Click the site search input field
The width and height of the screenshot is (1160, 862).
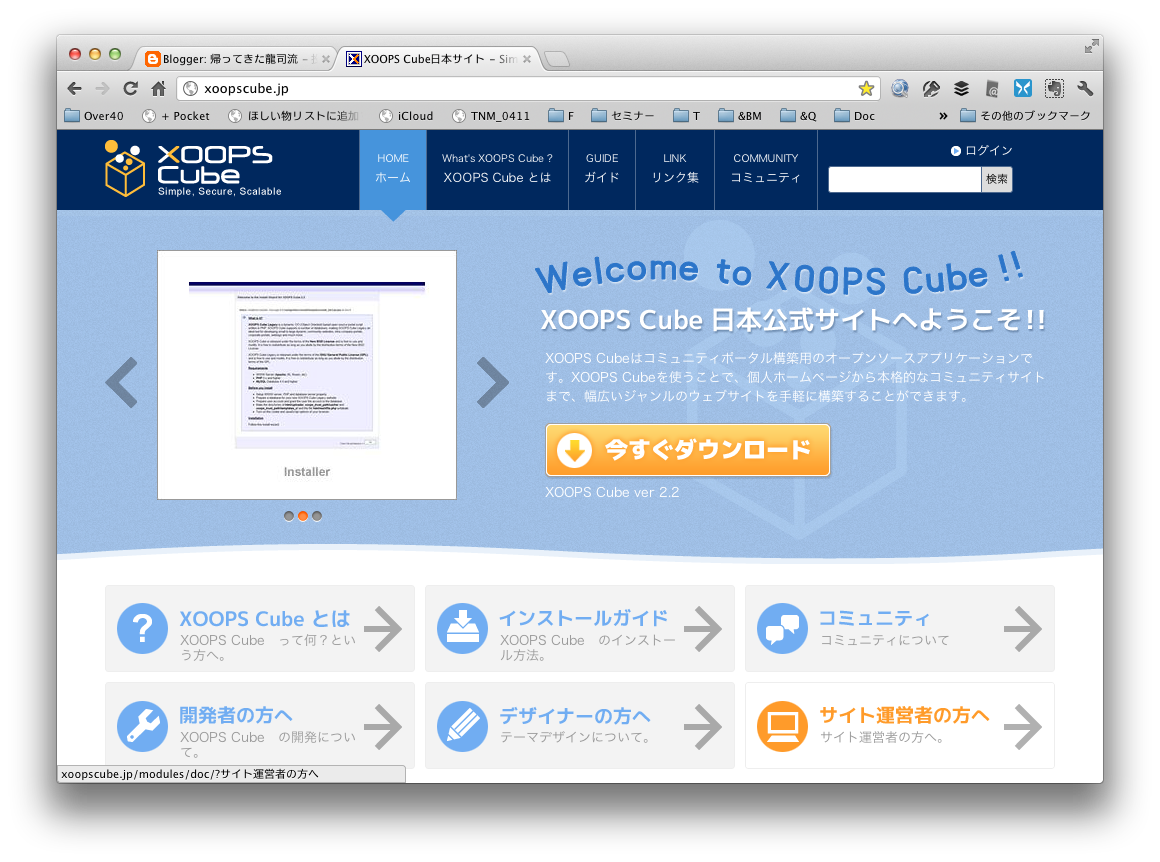[905, 179]
